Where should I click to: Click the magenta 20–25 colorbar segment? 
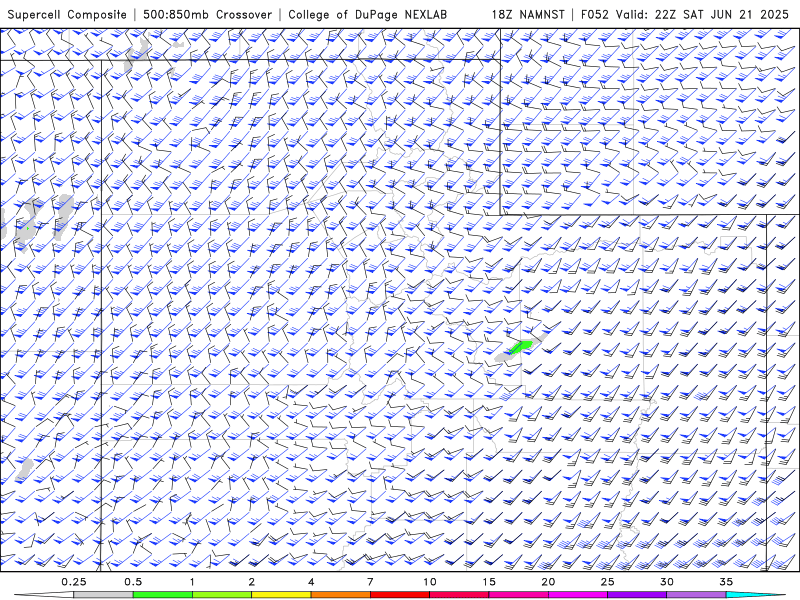tap(578, 595)
